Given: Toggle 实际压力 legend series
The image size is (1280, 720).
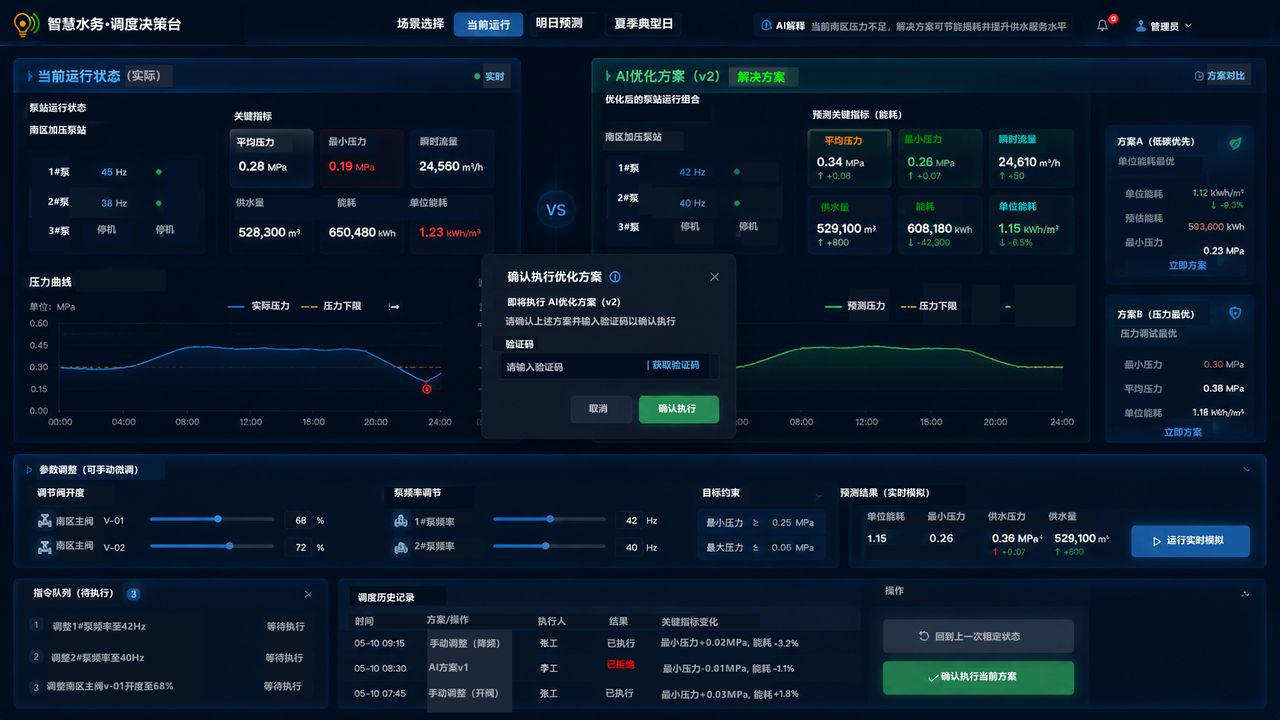Looking at the screenshot, I should [258, 306].
